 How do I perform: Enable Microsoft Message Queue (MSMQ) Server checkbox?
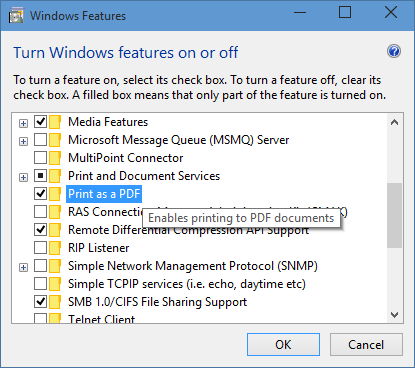(41, 140)
